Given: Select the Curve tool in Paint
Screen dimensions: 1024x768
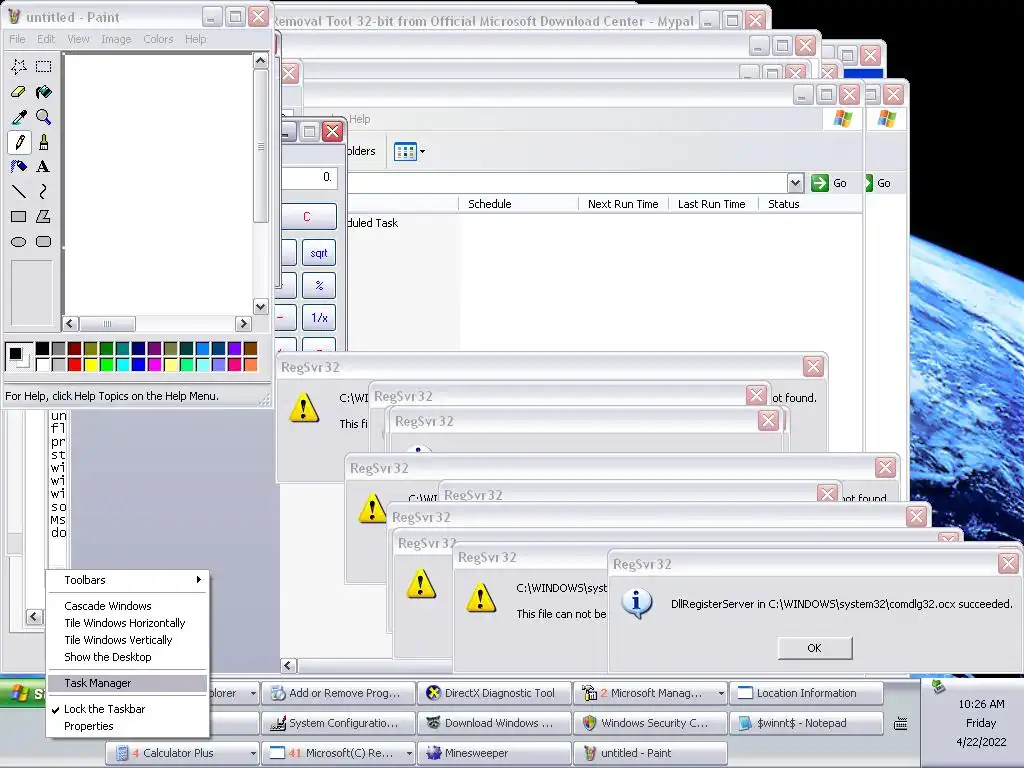Looking at the screenshot, I should (x=44, y=191).
